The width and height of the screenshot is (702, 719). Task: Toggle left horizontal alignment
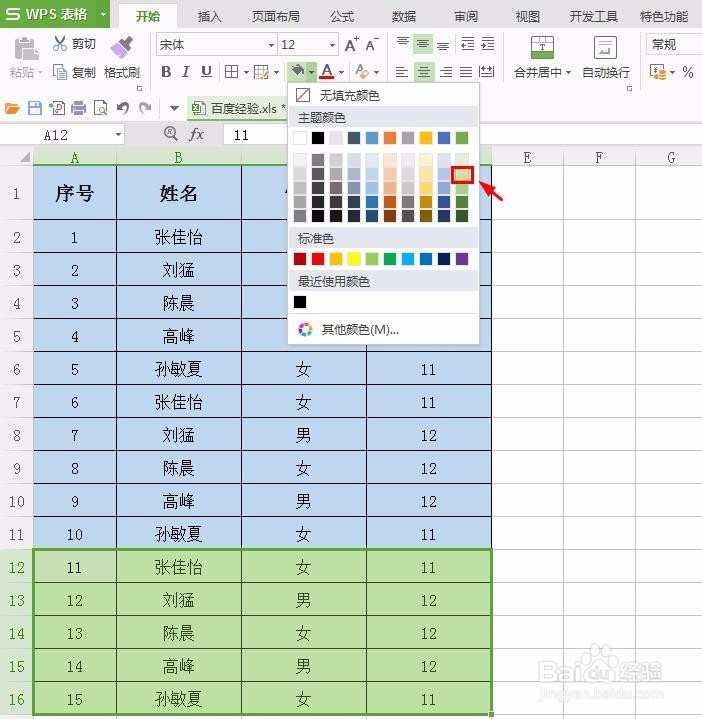402,72
